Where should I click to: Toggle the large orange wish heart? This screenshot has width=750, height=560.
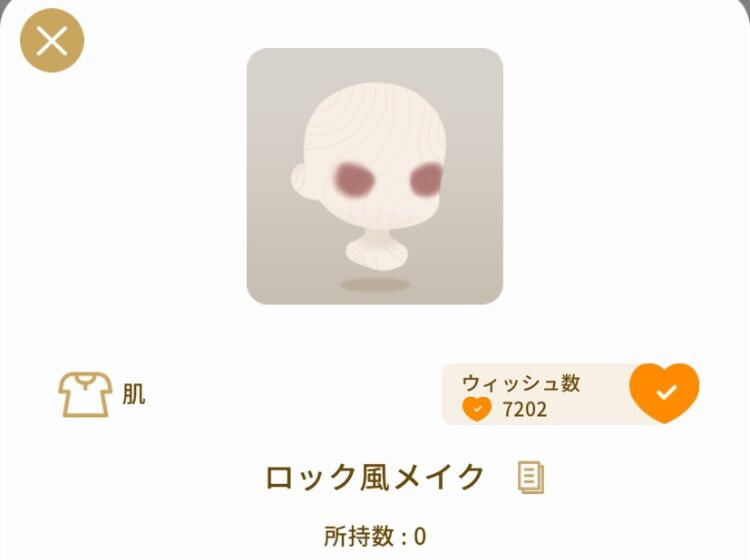coord(664,393)
